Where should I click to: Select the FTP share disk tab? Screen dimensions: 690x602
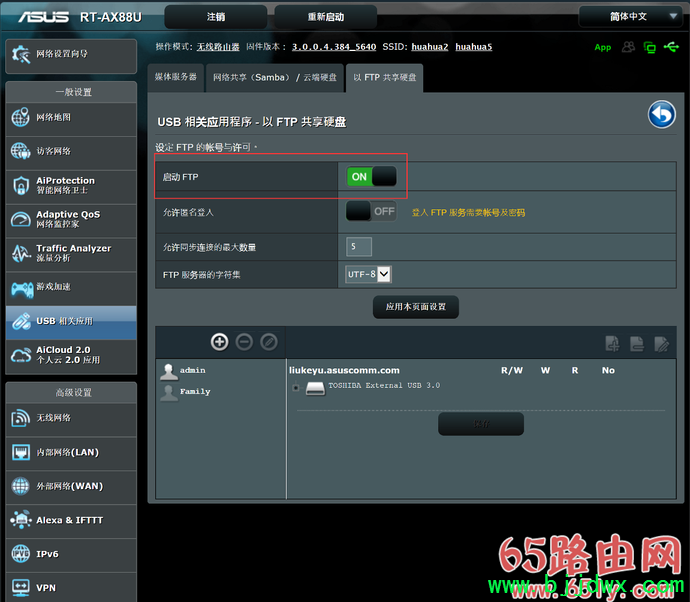click(x=385, y=77)
